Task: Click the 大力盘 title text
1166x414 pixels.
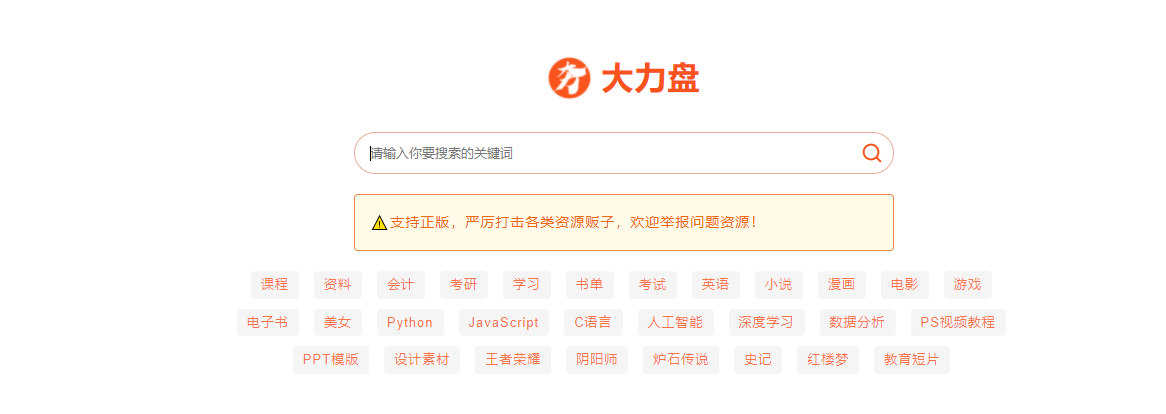Action: point(649,79)
